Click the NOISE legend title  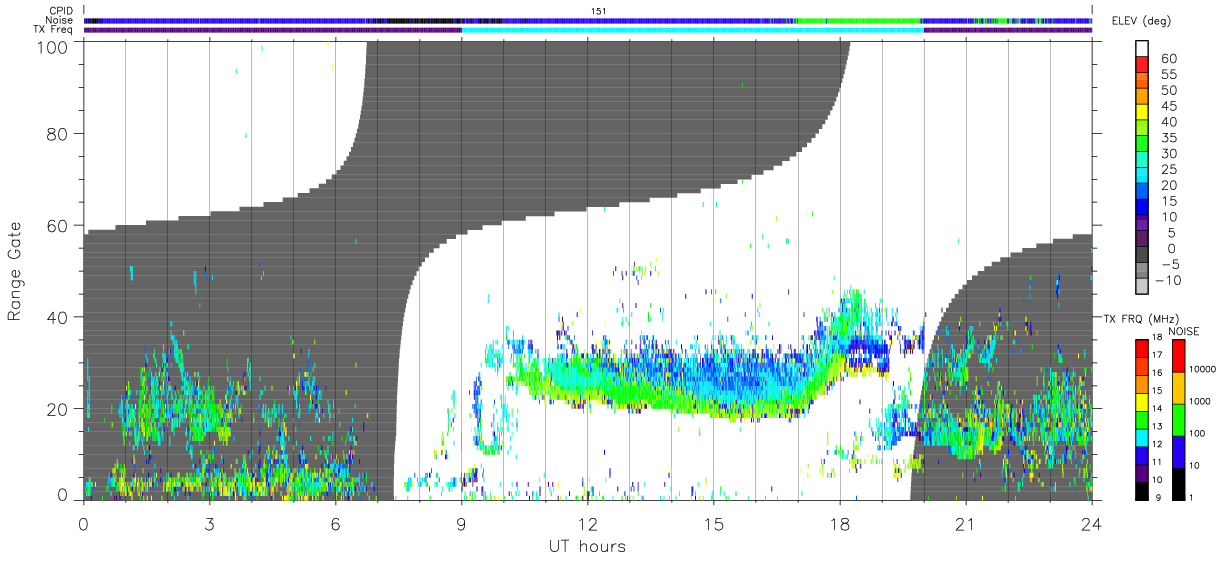1183,330
